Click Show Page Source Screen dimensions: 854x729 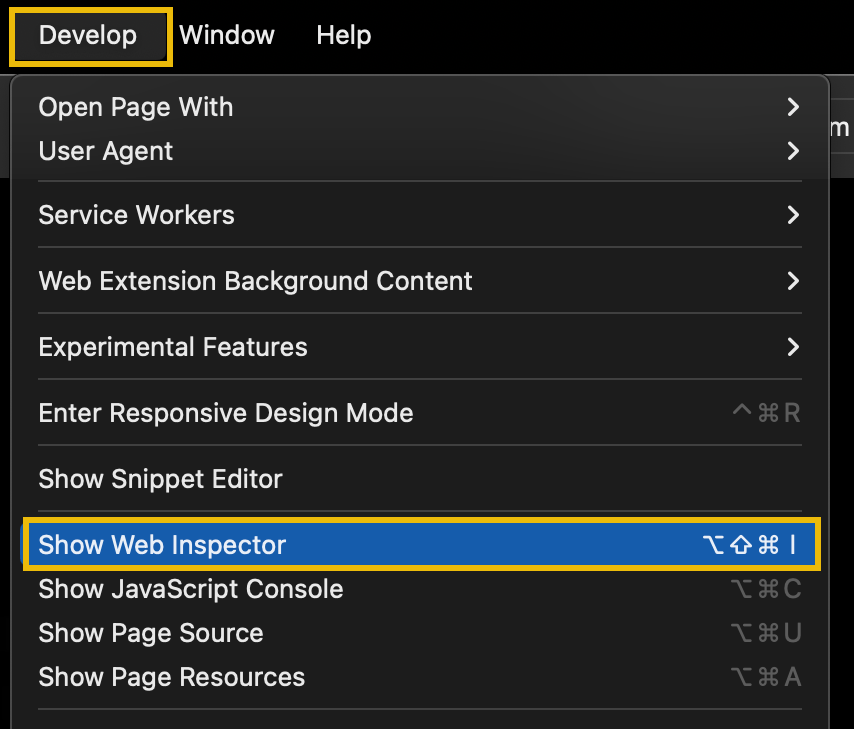tap(151, 634)
